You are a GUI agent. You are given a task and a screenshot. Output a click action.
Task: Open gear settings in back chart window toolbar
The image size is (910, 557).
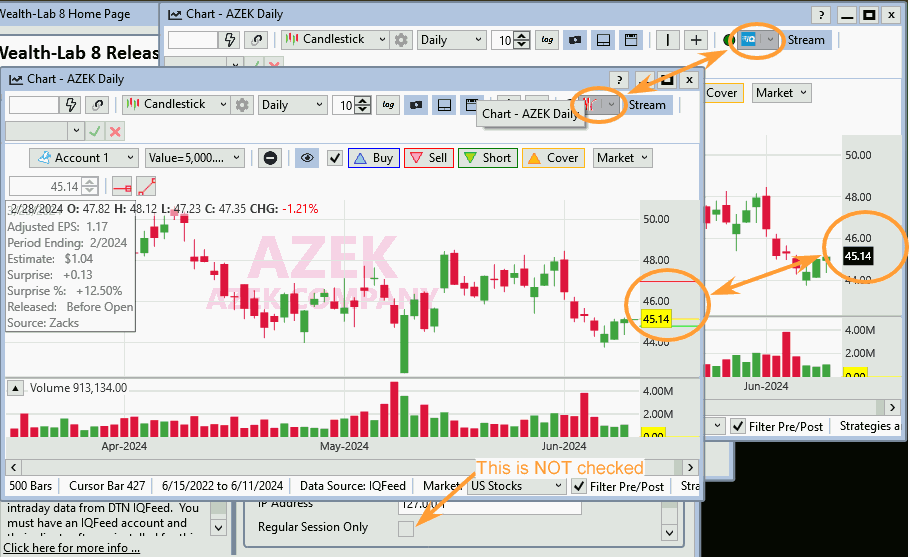click(401, 40)
